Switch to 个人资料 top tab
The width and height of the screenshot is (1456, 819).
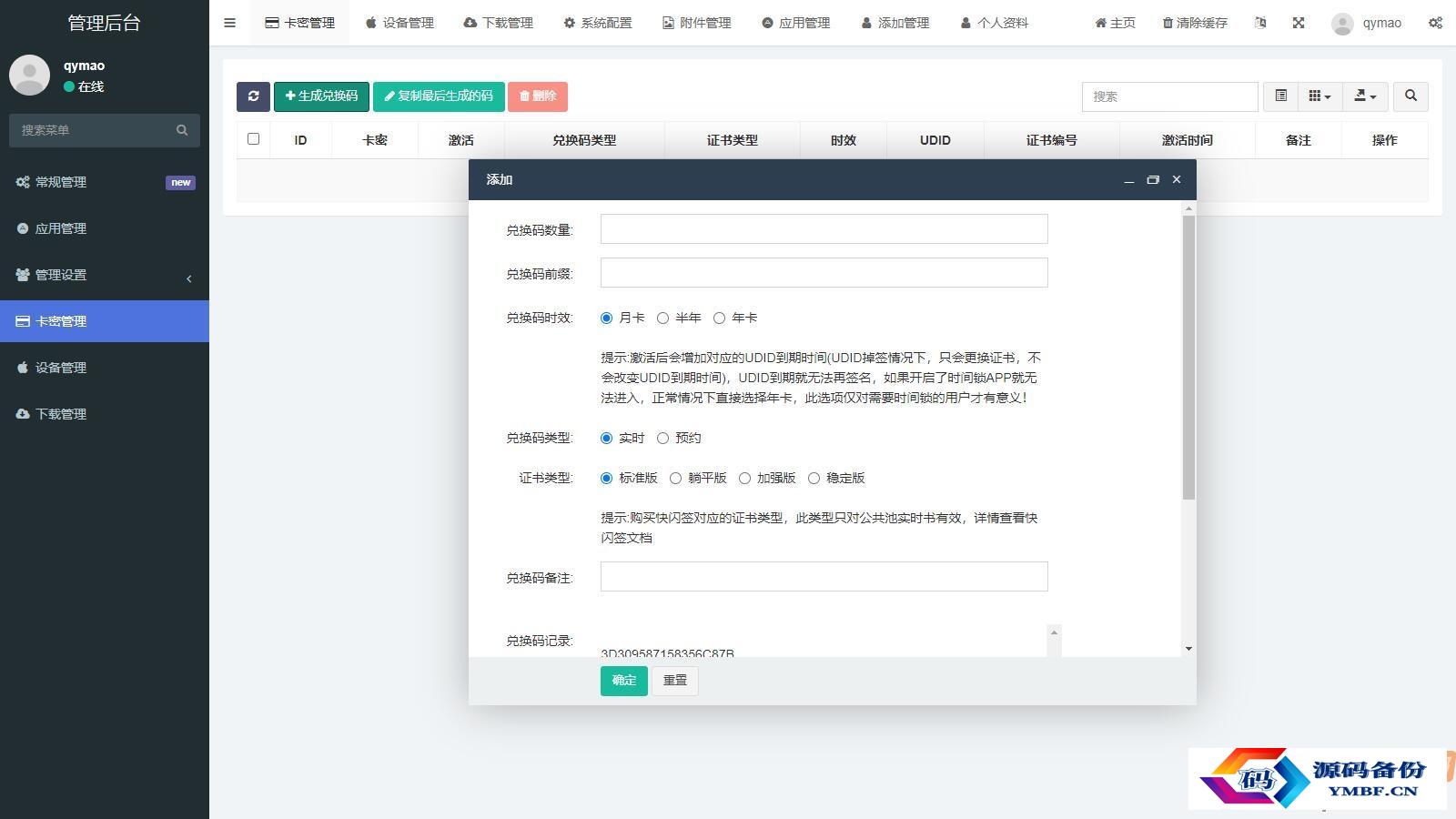click(x=994, y=23)
